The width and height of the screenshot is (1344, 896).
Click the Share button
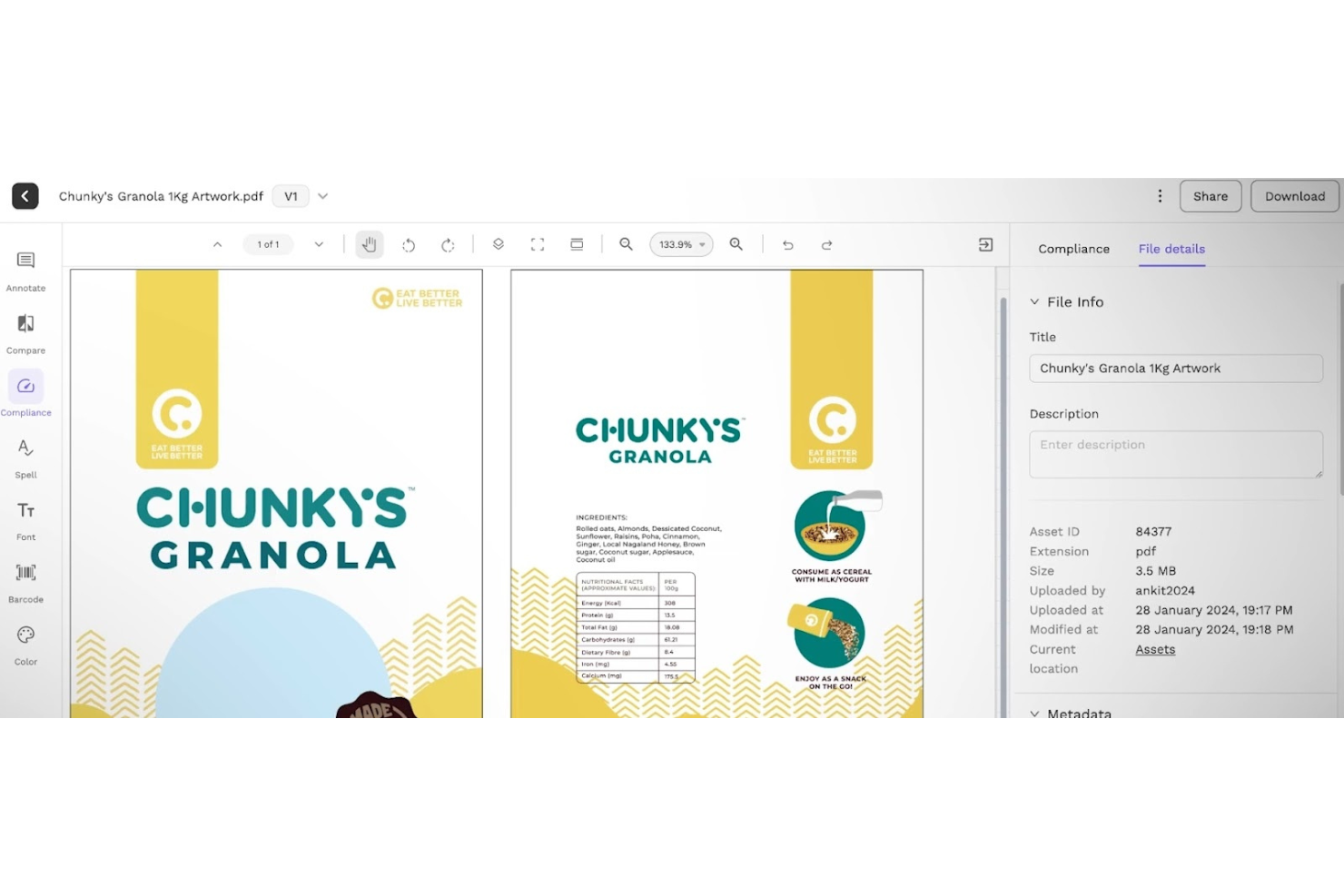[x=1211, y=196]
